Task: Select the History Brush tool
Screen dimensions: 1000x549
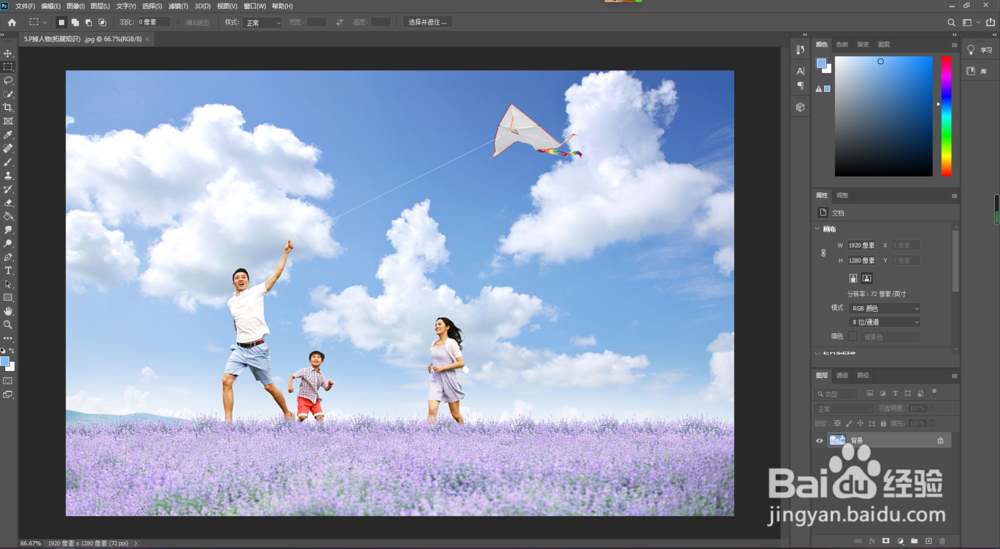Action: [x=8, y=189]
